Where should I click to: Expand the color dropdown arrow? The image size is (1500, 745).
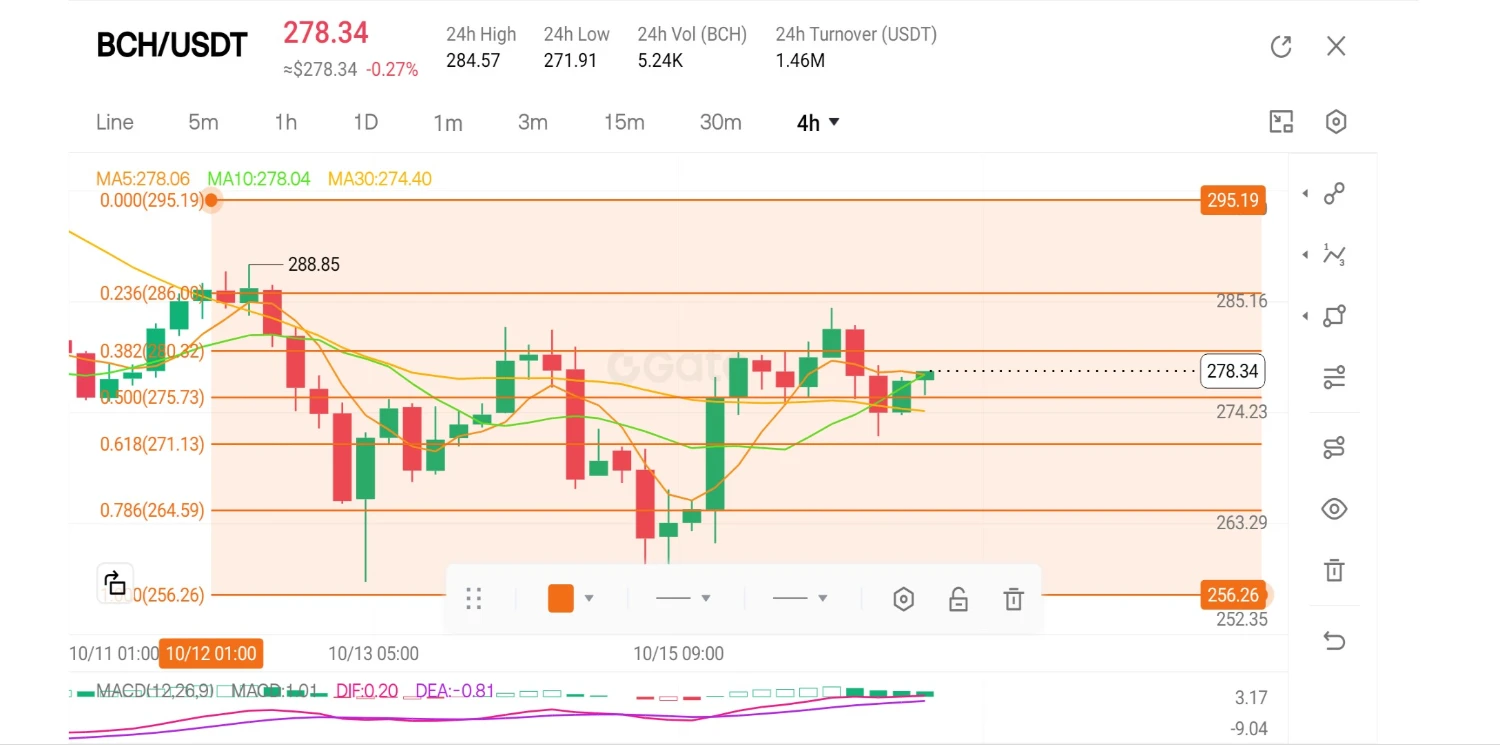589,598
